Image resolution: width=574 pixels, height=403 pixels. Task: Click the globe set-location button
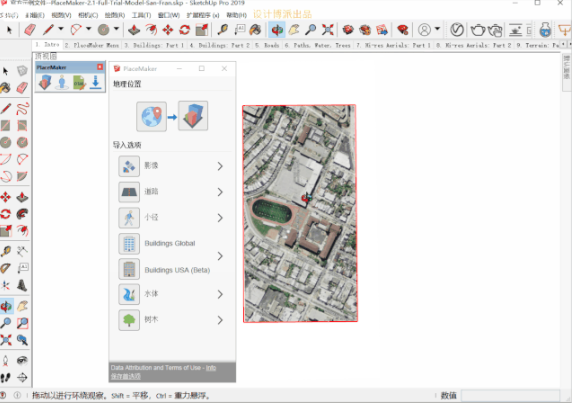click(x=152, y=116)
